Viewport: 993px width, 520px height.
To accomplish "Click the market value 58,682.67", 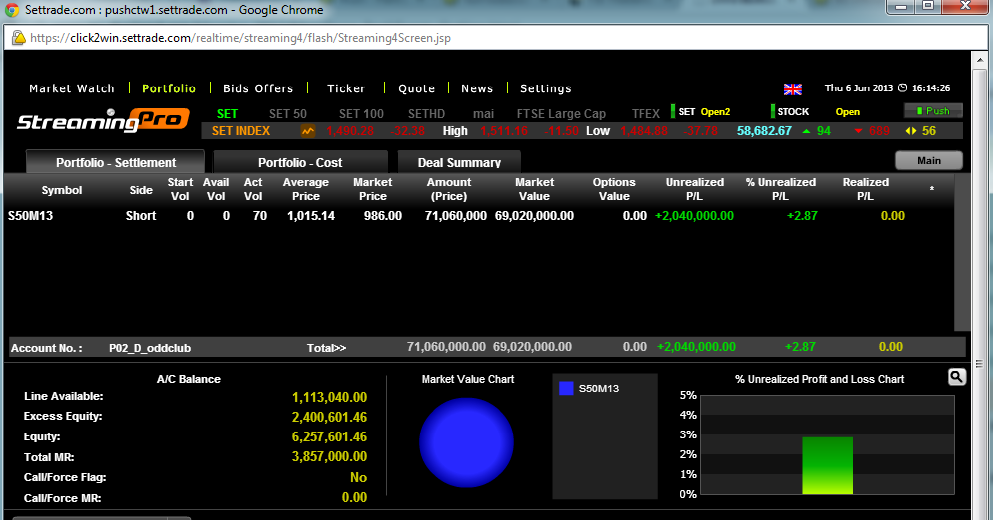I will pyautogui.click(x=764, y=131).
